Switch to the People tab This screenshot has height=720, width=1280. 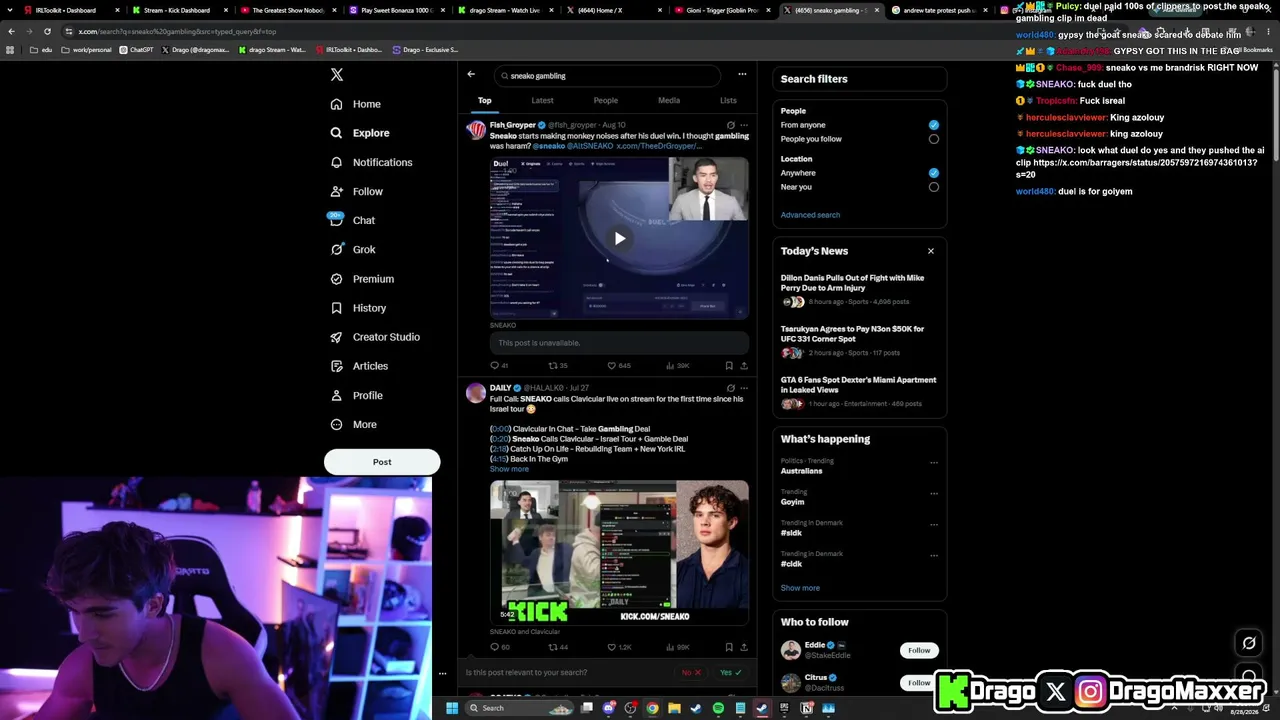coord(605,101)
